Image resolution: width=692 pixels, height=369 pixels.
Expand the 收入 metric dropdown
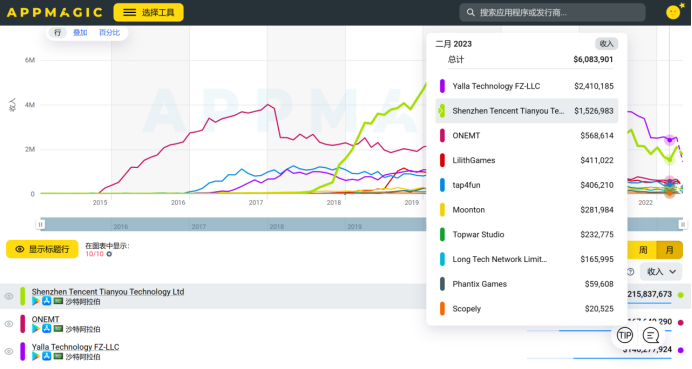661,272
